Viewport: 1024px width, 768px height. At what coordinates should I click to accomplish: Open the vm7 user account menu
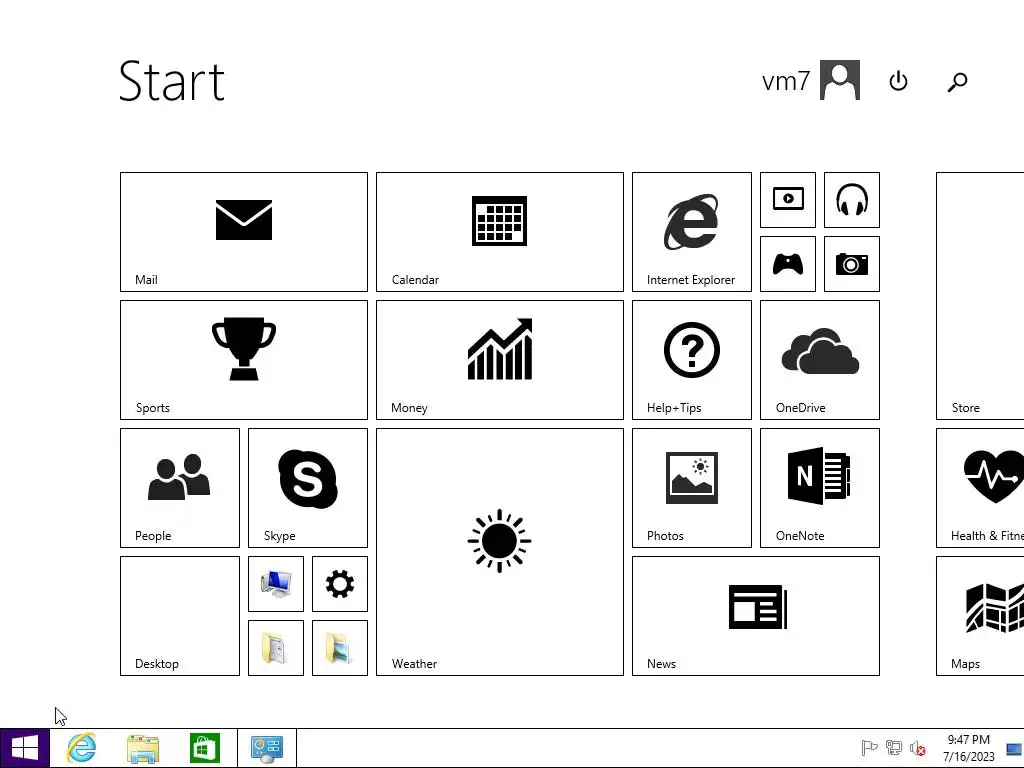pyautogui.click(x=810, y=80)
